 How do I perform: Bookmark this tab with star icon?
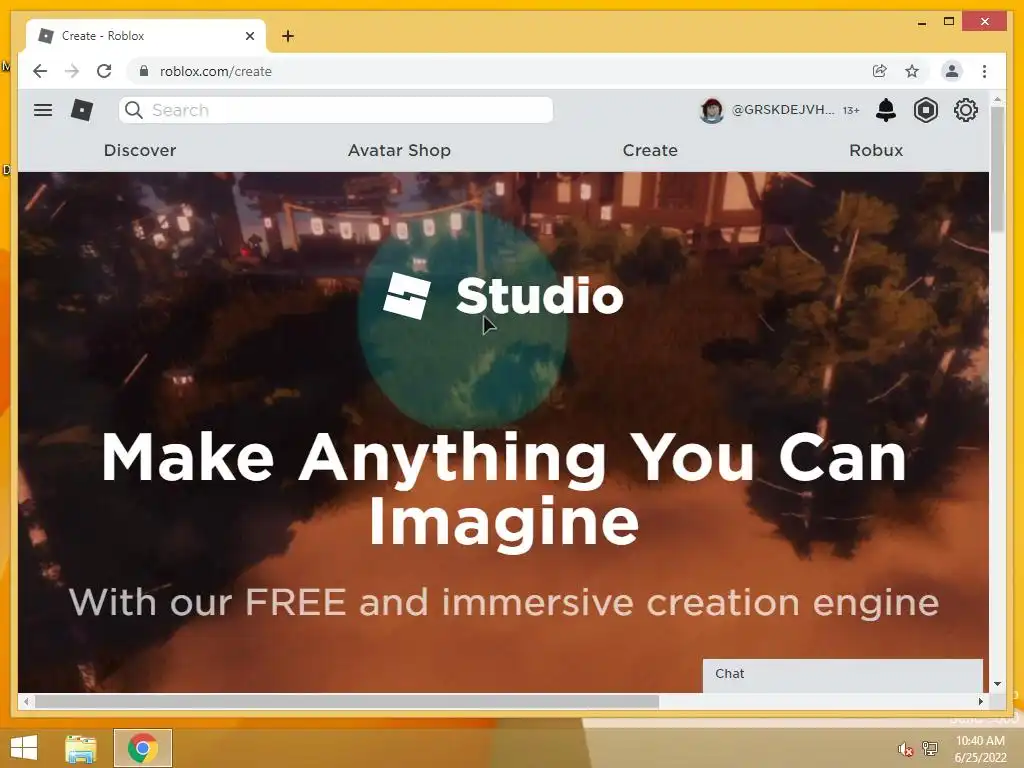912,71
